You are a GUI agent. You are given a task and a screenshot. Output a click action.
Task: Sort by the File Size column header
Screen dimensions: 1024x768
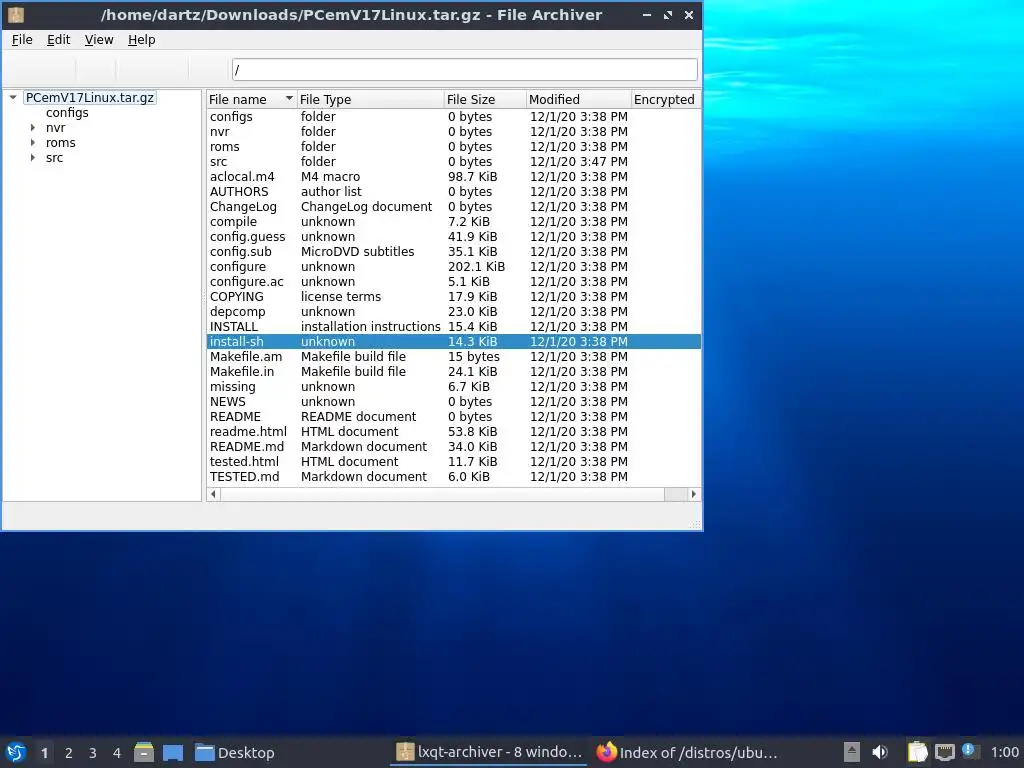[x=485, y=99]
